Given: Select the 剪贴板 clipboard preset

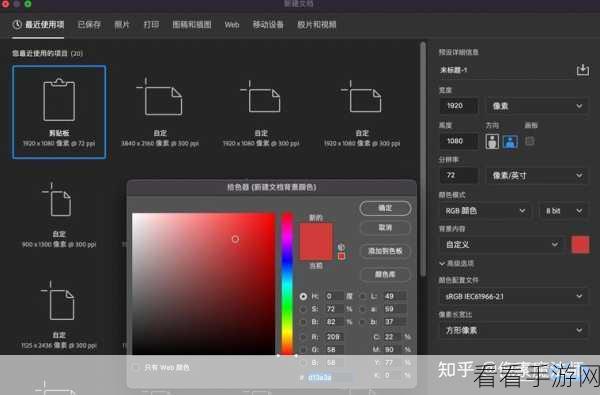Looking at the screenshot, I should (59, 112).
